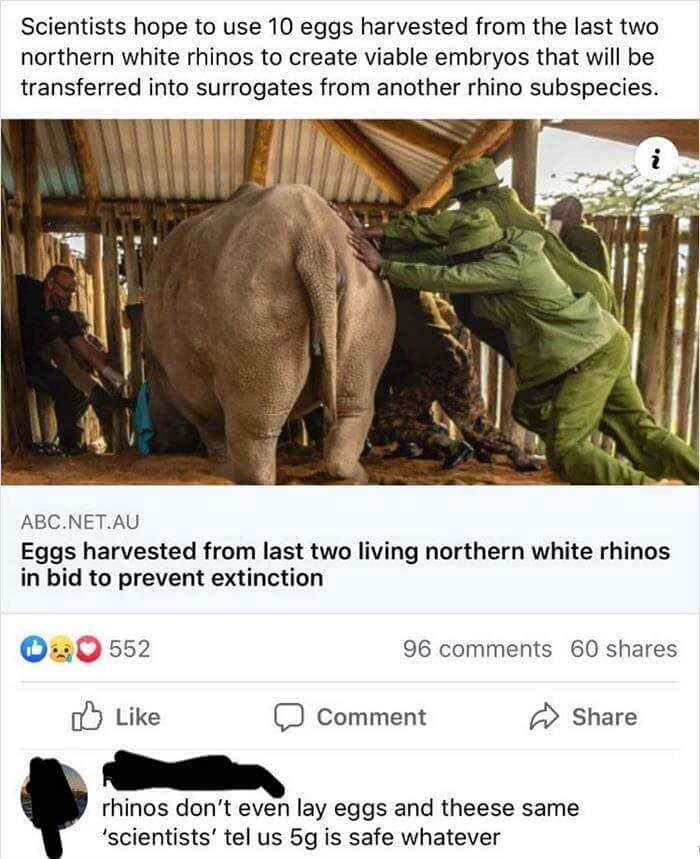This screenshot has height=859, width=700.
Task: Click the Share button label
Action: (605, 717)
